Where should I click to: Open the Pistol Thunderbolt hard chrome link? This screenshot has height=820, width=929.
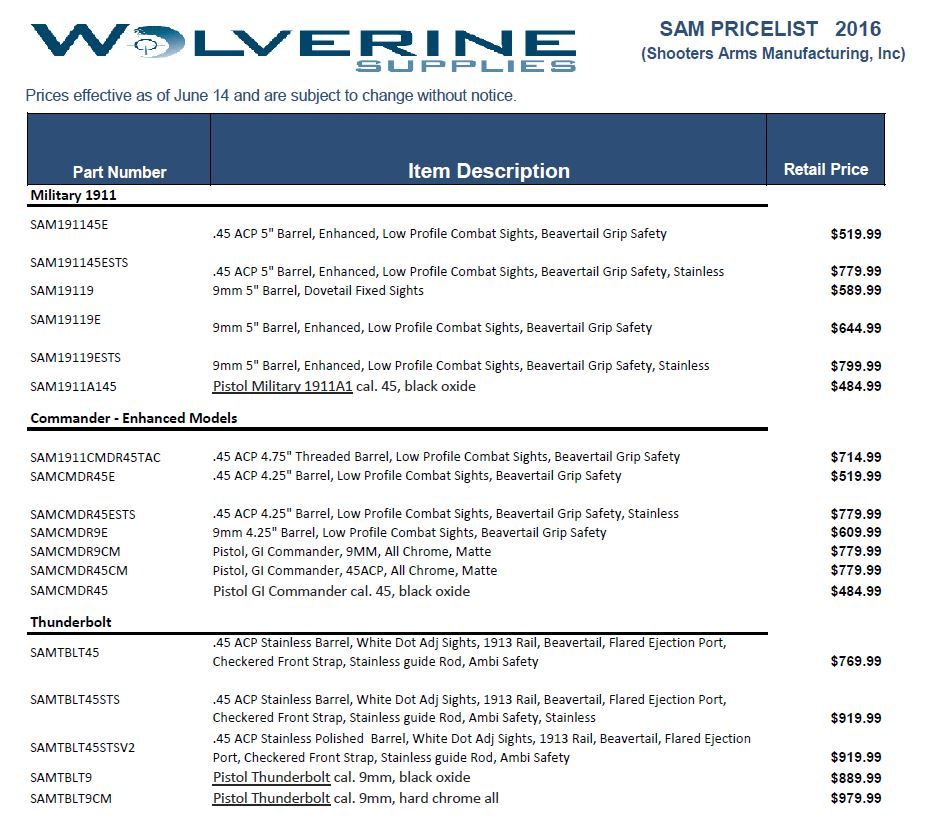point(271,798)
